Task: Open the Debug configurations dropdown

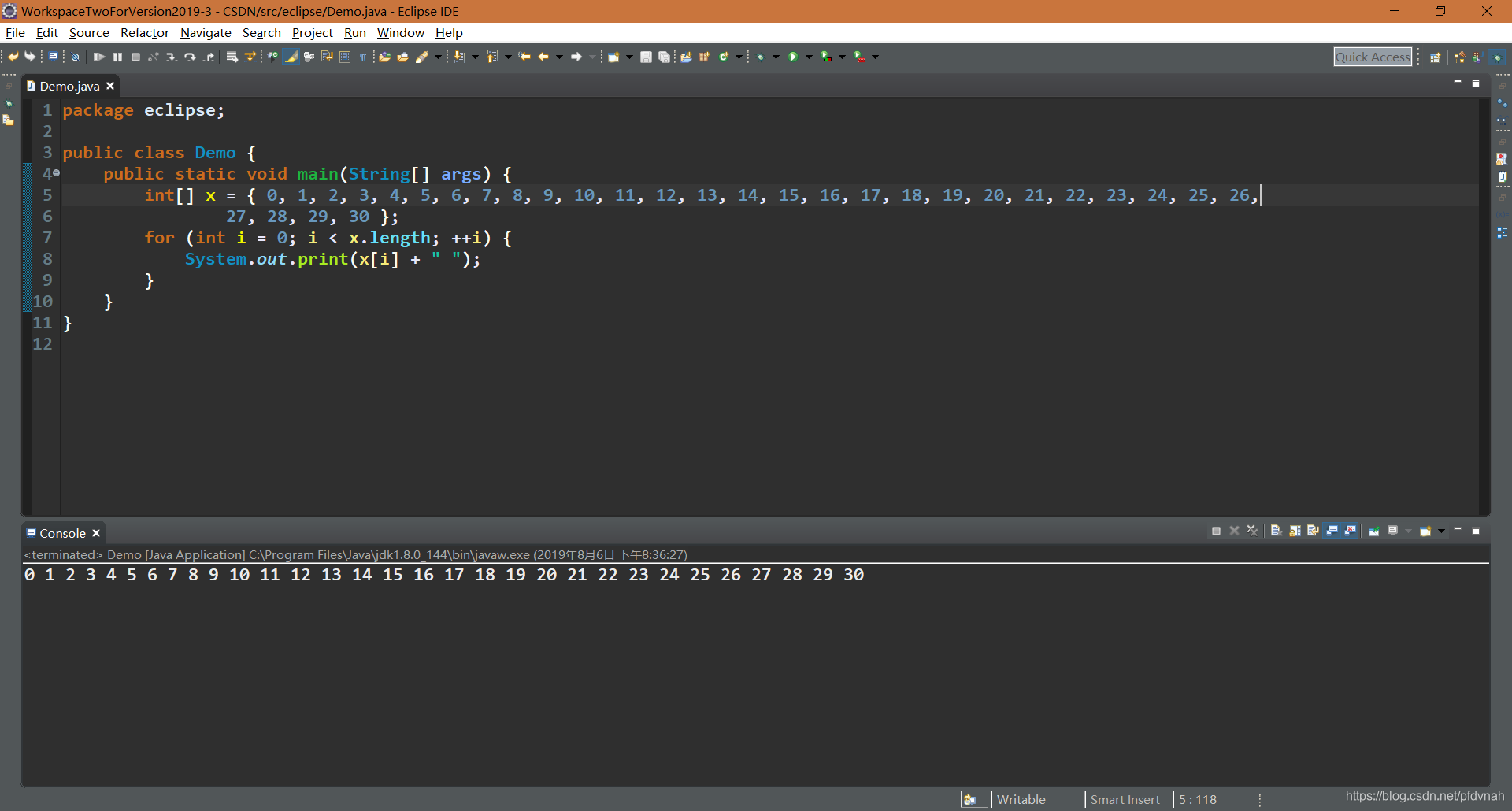Action: point(776,57)
